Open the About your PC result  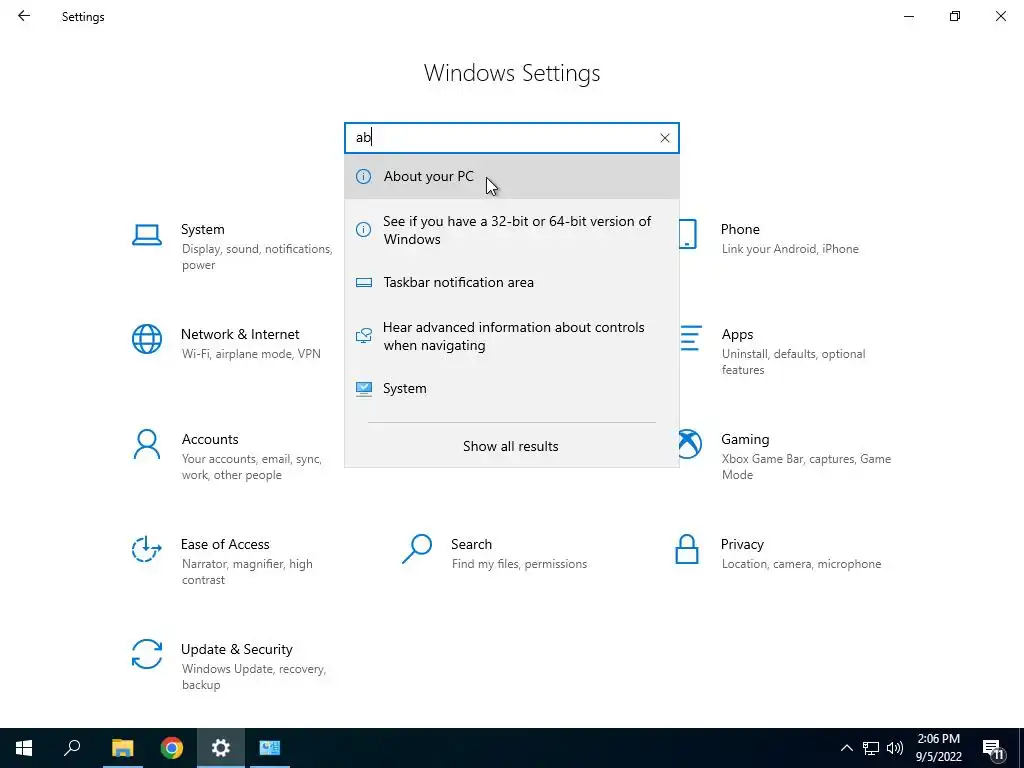tap(511, 176)
